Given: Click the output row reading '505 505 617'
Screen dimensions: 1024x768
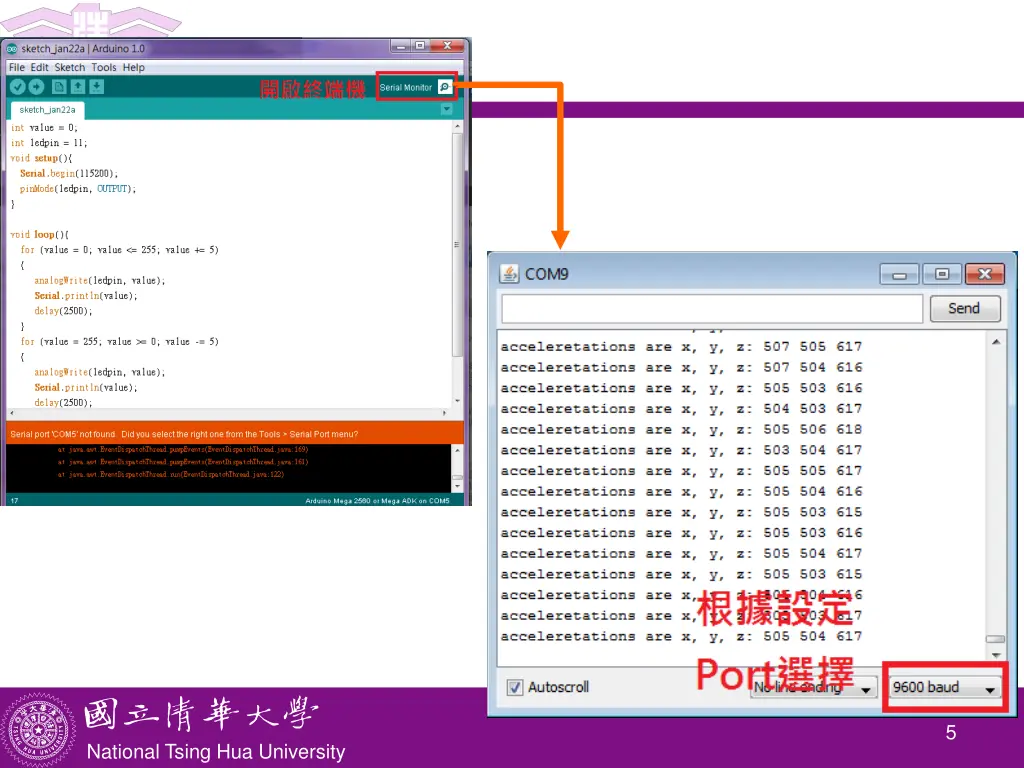Looking at the screenshot, I should [681, 471].
